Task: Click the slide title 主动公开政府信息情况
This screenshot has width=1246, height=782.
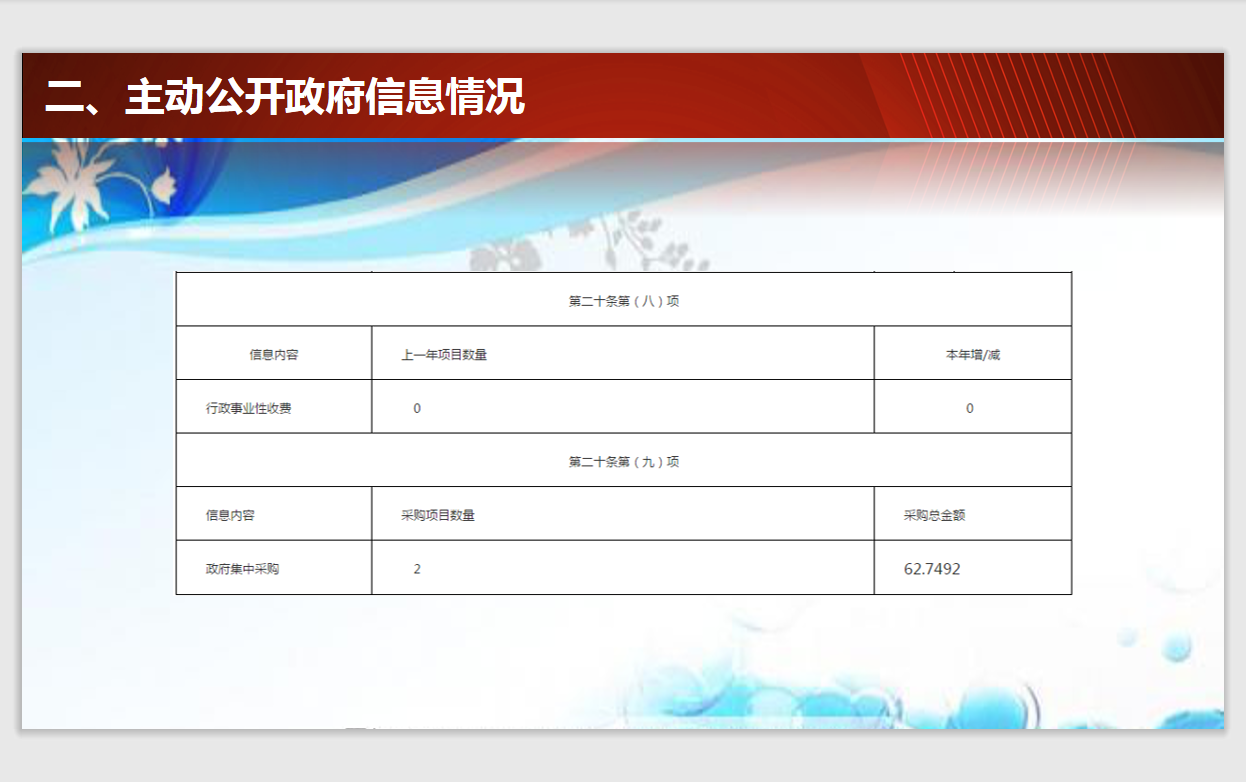Action: pyautogui.click(x=285, y=98)
